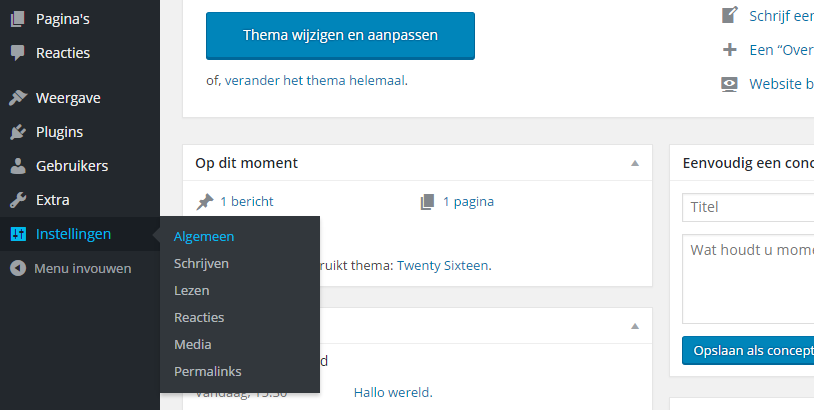Click the Opslaan als concept button
Screen dimensions: 814x410
[747, 351]
